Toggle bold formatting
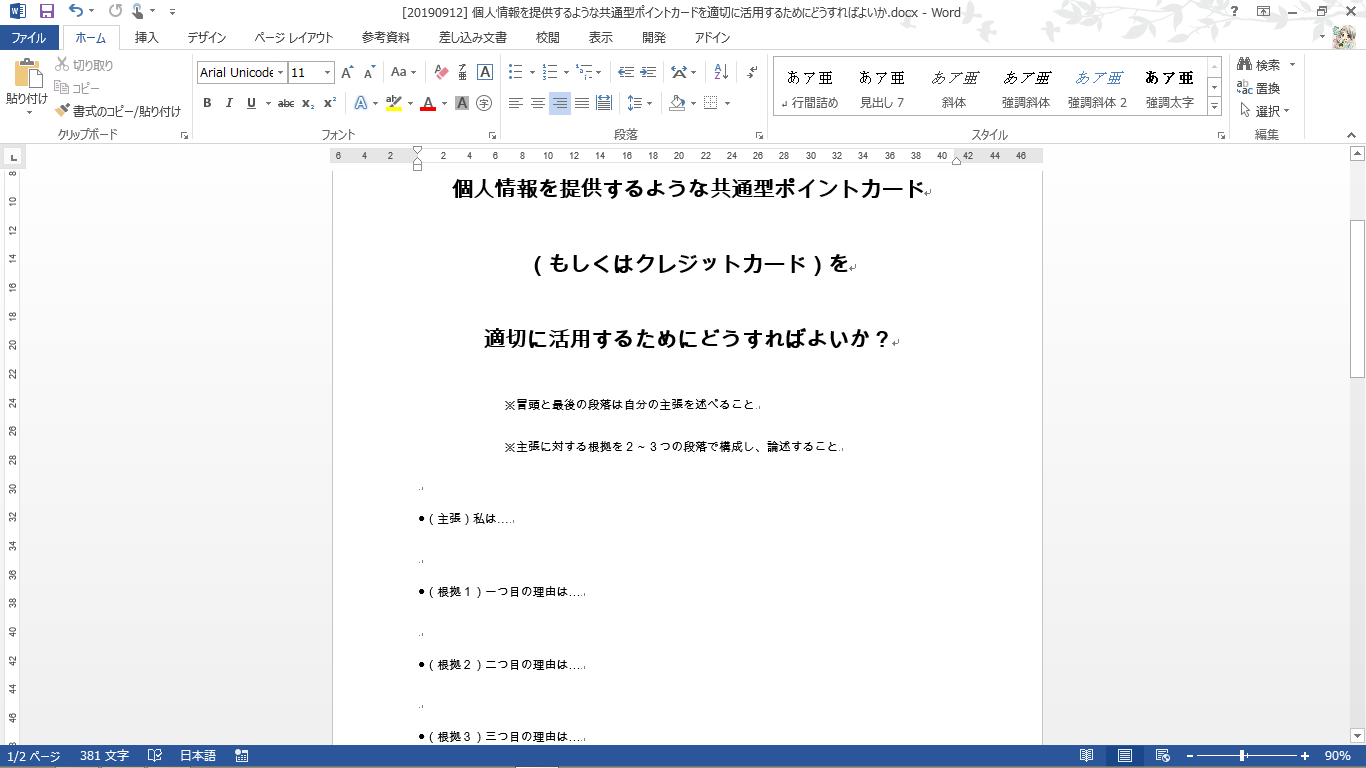1366x768 pixels. (x=207, y=103)
